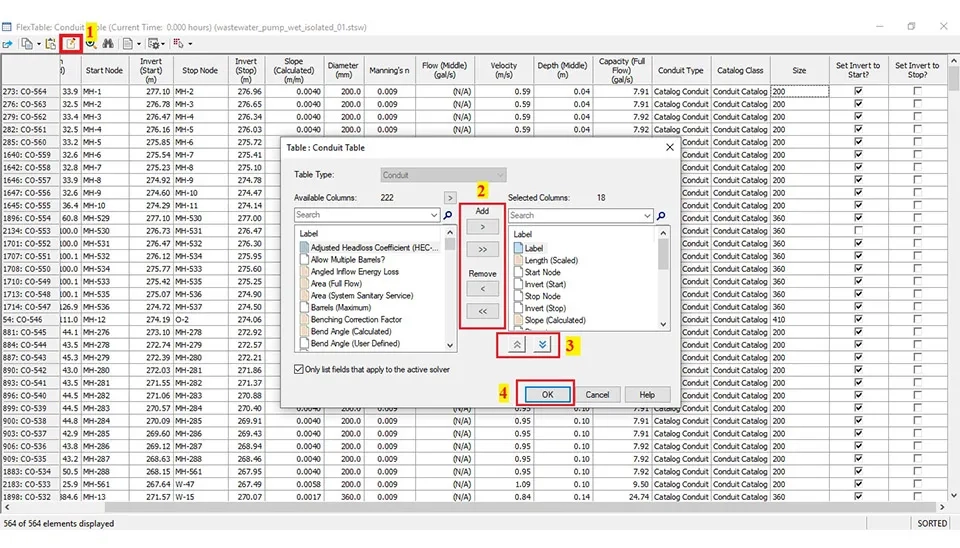Click the Export arrow icon in the toolbar
Image resolution: width=960 pixels, height=548 pixels.
[8, 44]
